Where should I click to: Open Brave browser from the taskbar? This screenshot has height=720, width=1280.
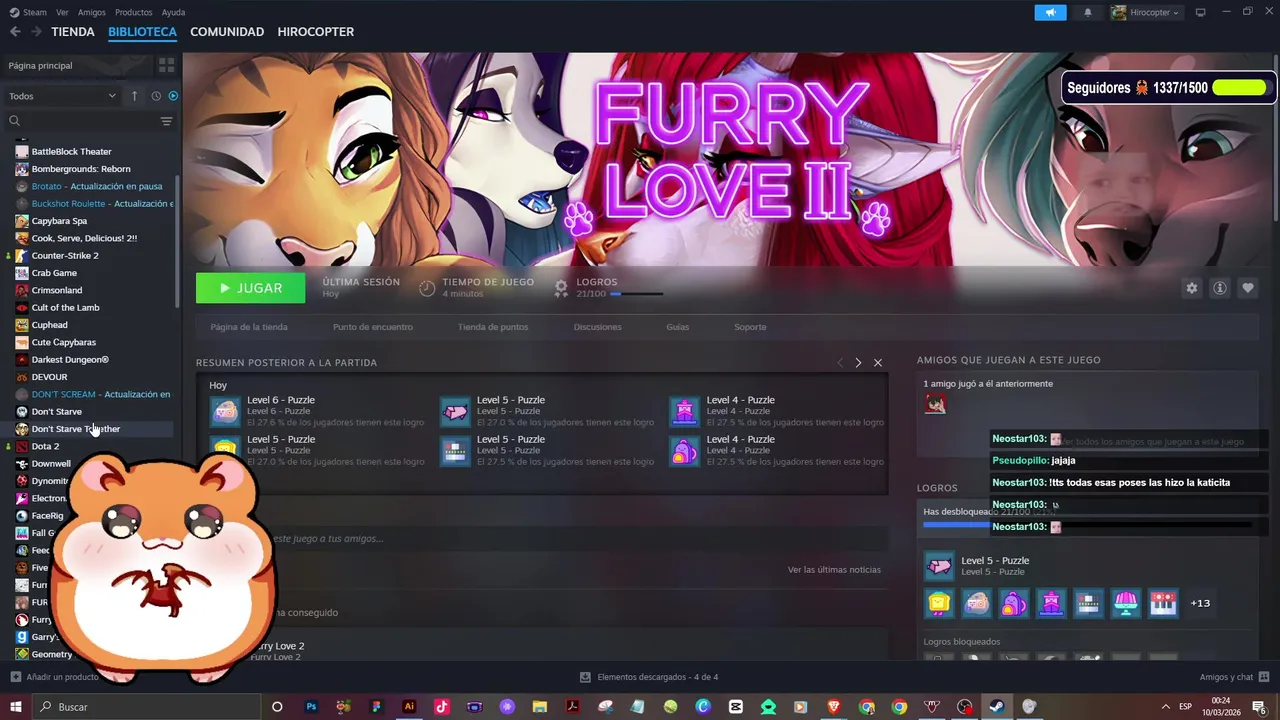[x=834, y=707]
